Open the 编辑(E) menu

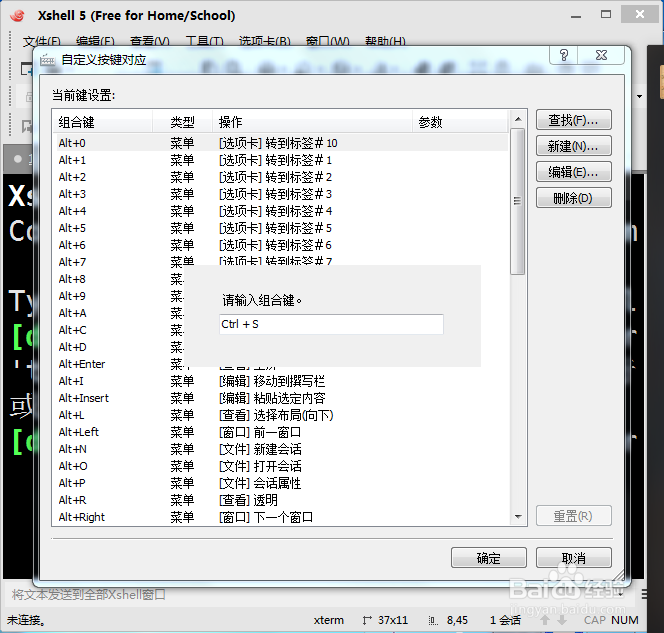click(x=95, y=41)
